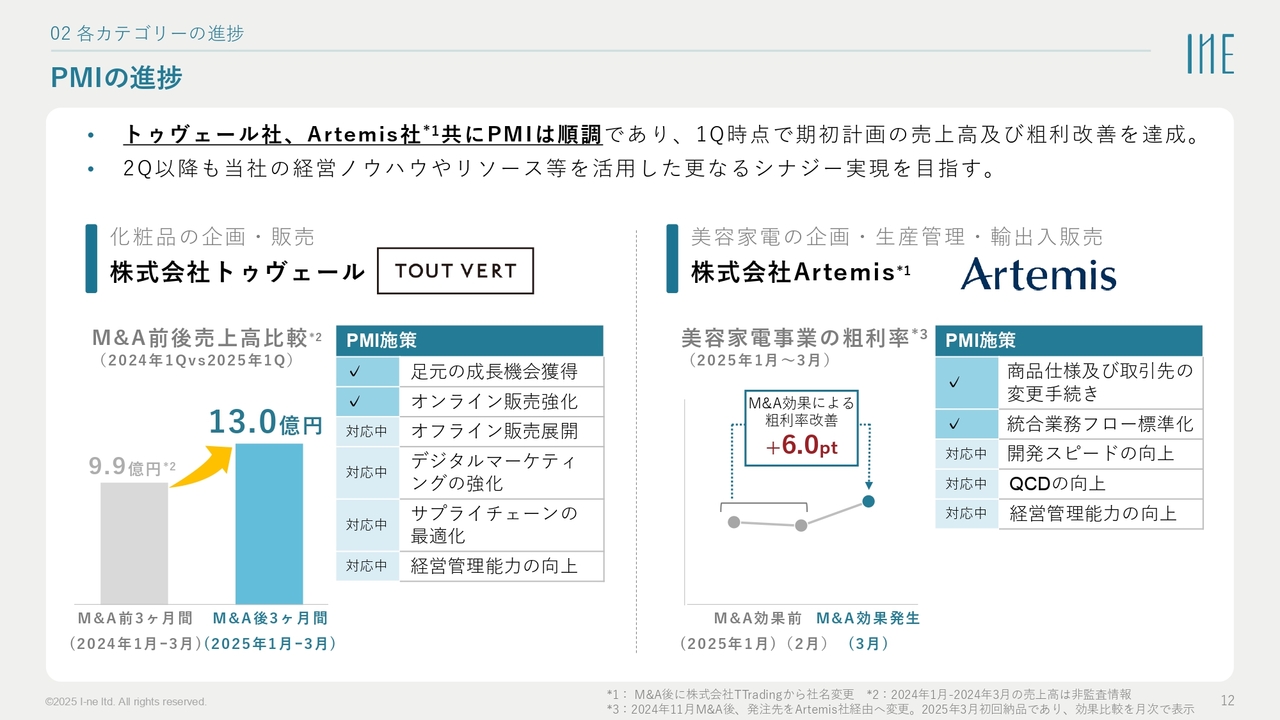
Task: Click 対応中 status beside QCDの向上
Action: point(966,484)
